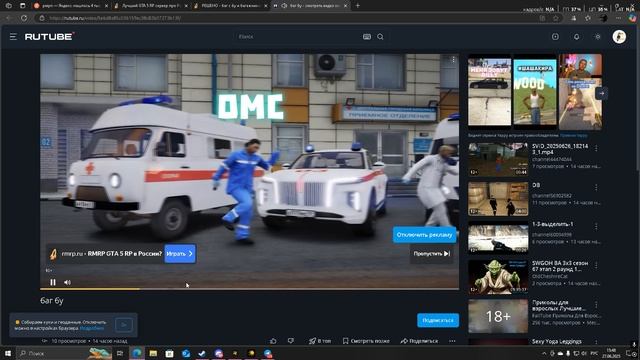Show hidden system tray icons
Screen dimensions: 640x360
pyautogui.click(x=544, y=353)
